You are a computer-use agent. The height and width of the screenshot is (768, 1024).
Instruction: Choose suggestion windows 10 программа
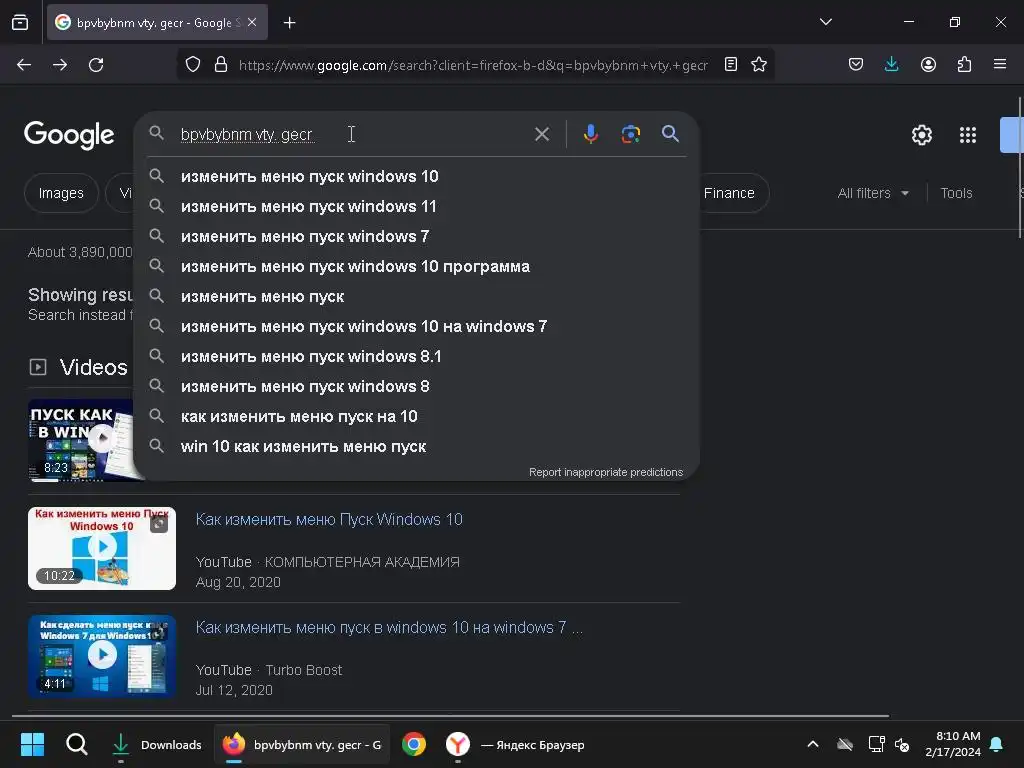(x=416, y=266)
